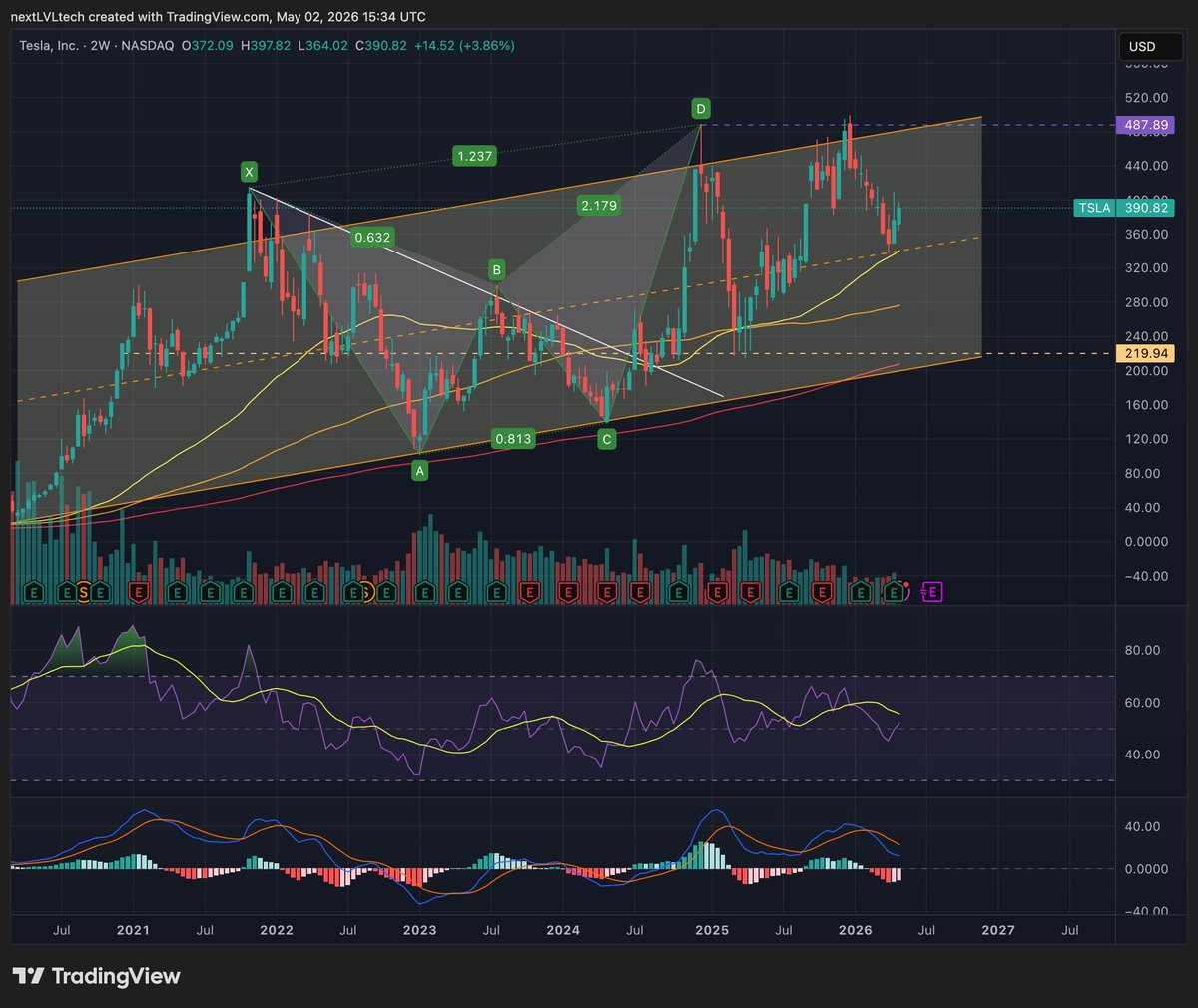This screenshot has height=1008, width=1198.
Task: Click the 0.632 ratio label
Action: [371, 237]
